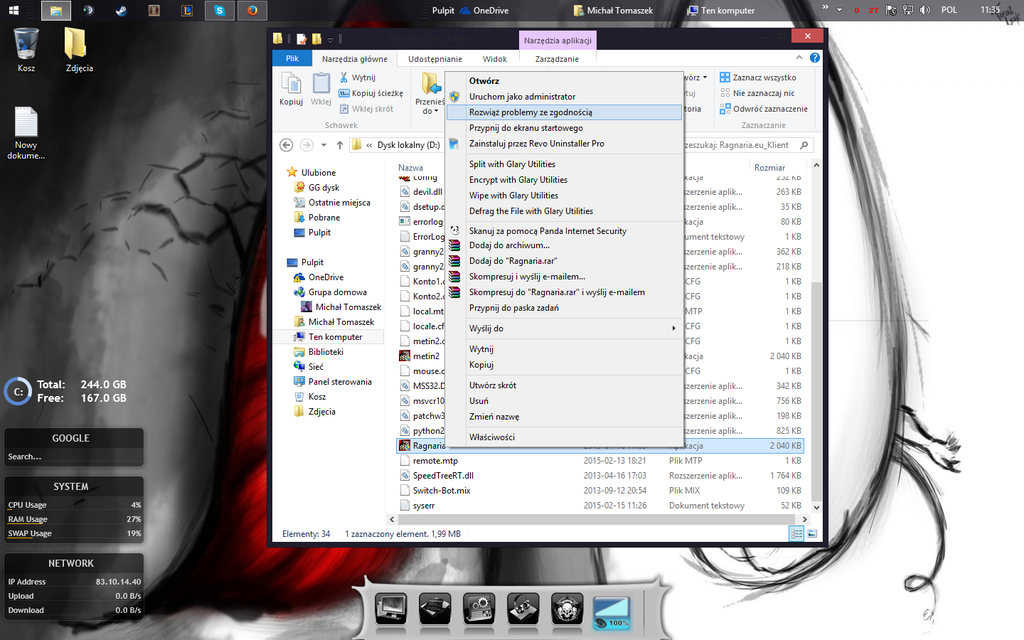1024x640 pixels.
Task: Click the Google Search input field widget
Action: (x=73, y=456)
